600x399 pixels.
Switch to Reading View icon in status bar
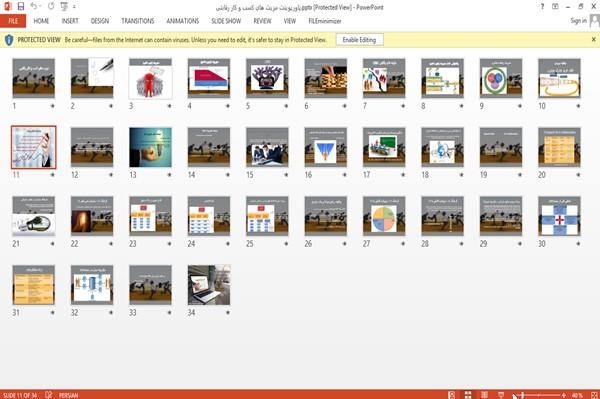pyautogui.click(x=484, y=395)
